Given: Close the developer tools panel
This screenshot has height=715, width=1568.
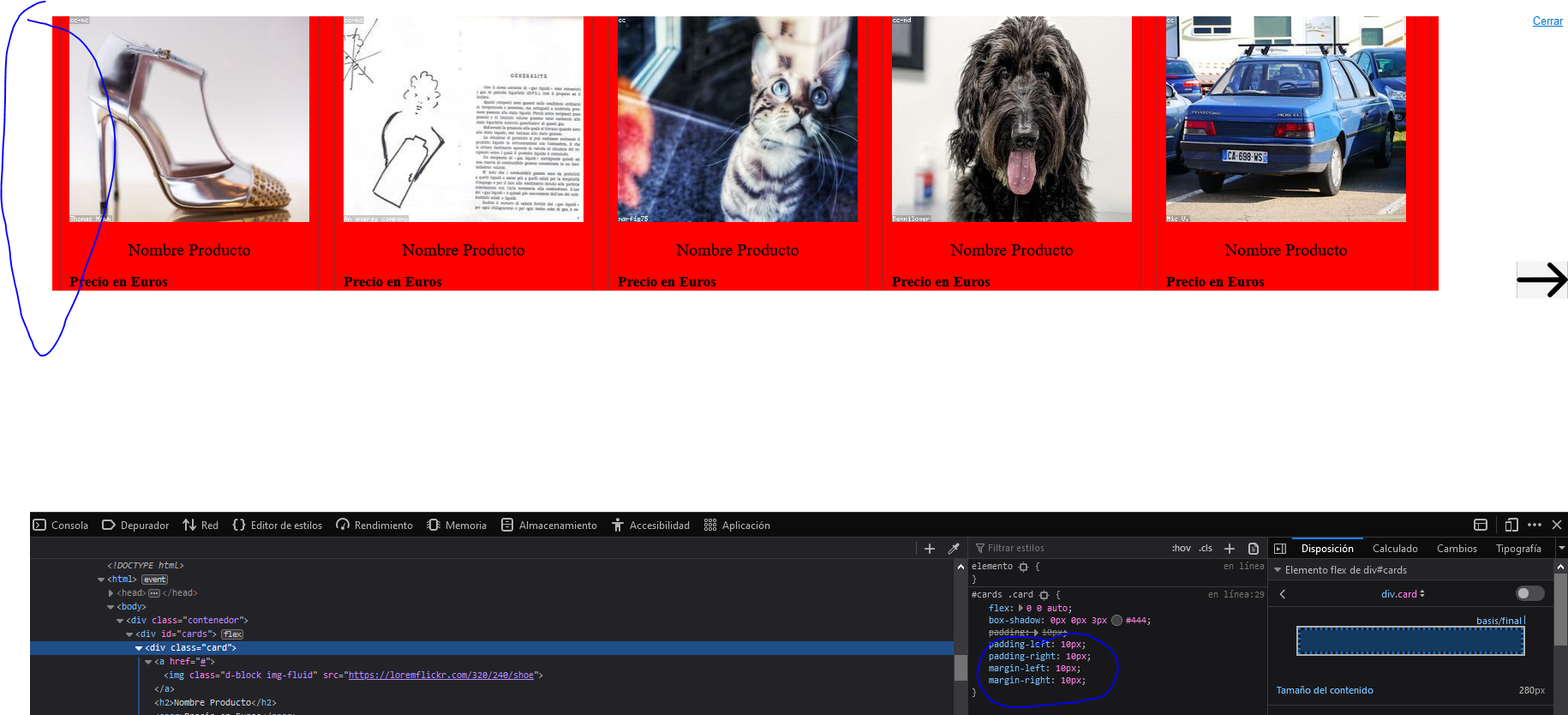Looking at the screenshot, I should [1557, 525].
